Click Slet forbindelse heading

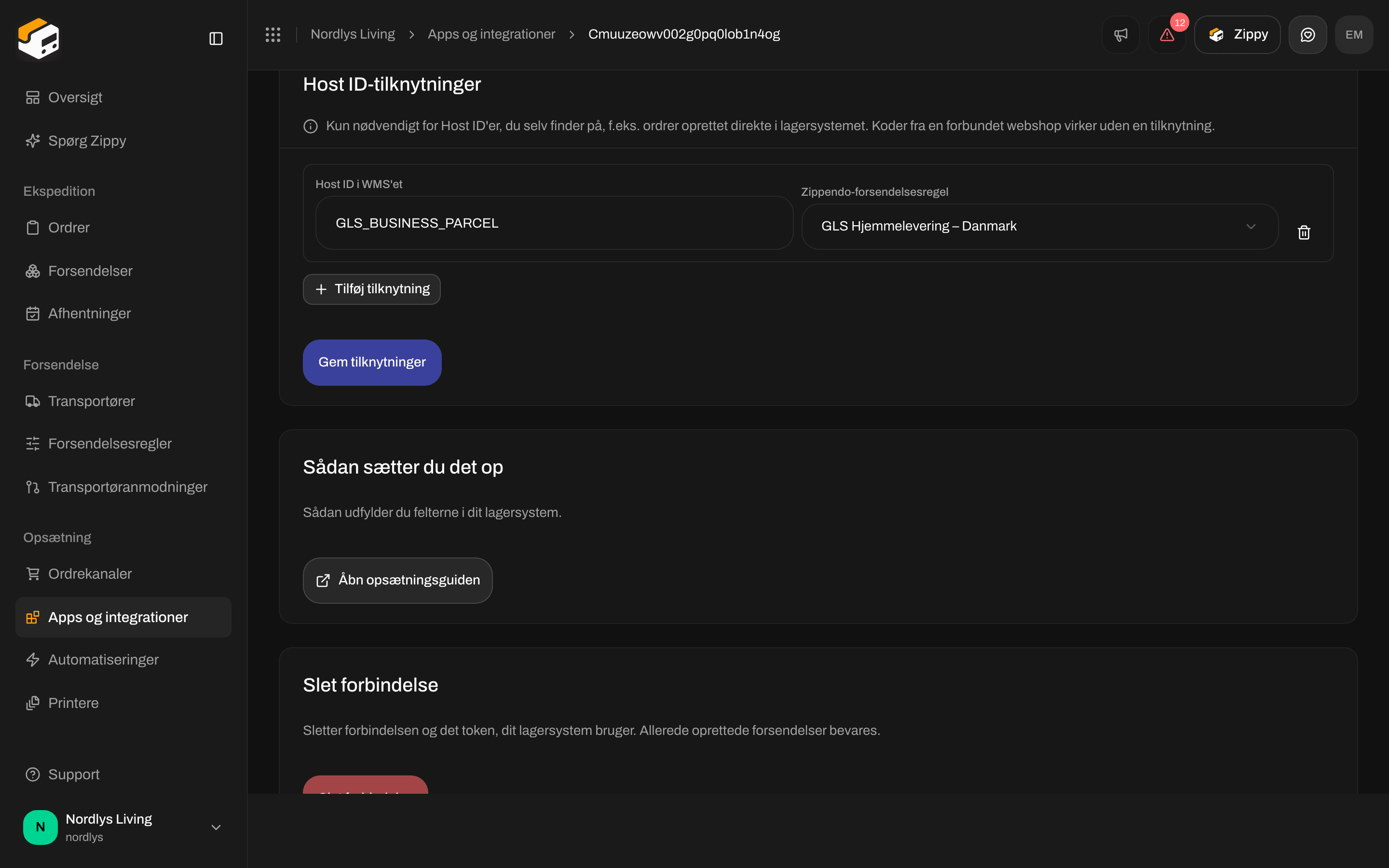[370, 685]
